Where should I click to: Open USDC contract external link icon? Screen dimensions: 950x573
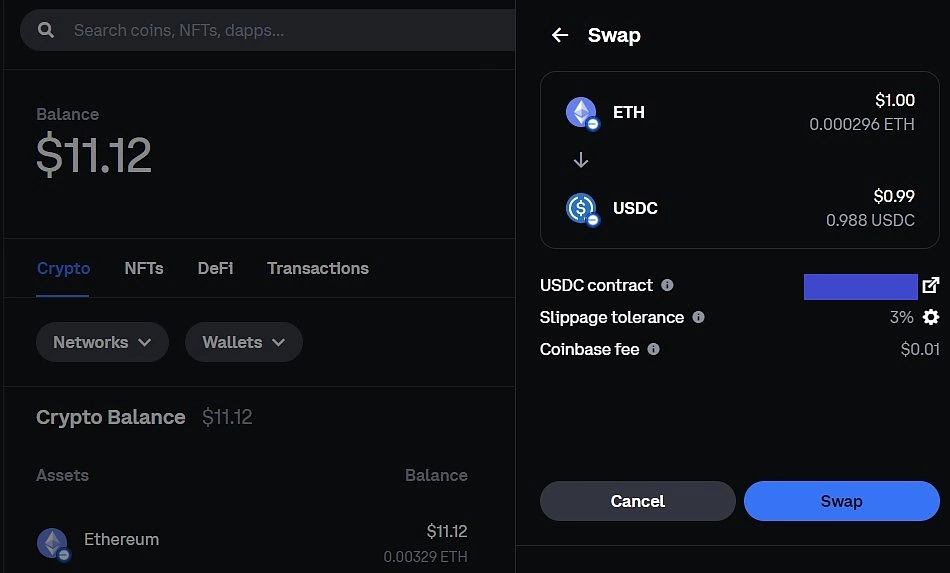tap(931, 285)
